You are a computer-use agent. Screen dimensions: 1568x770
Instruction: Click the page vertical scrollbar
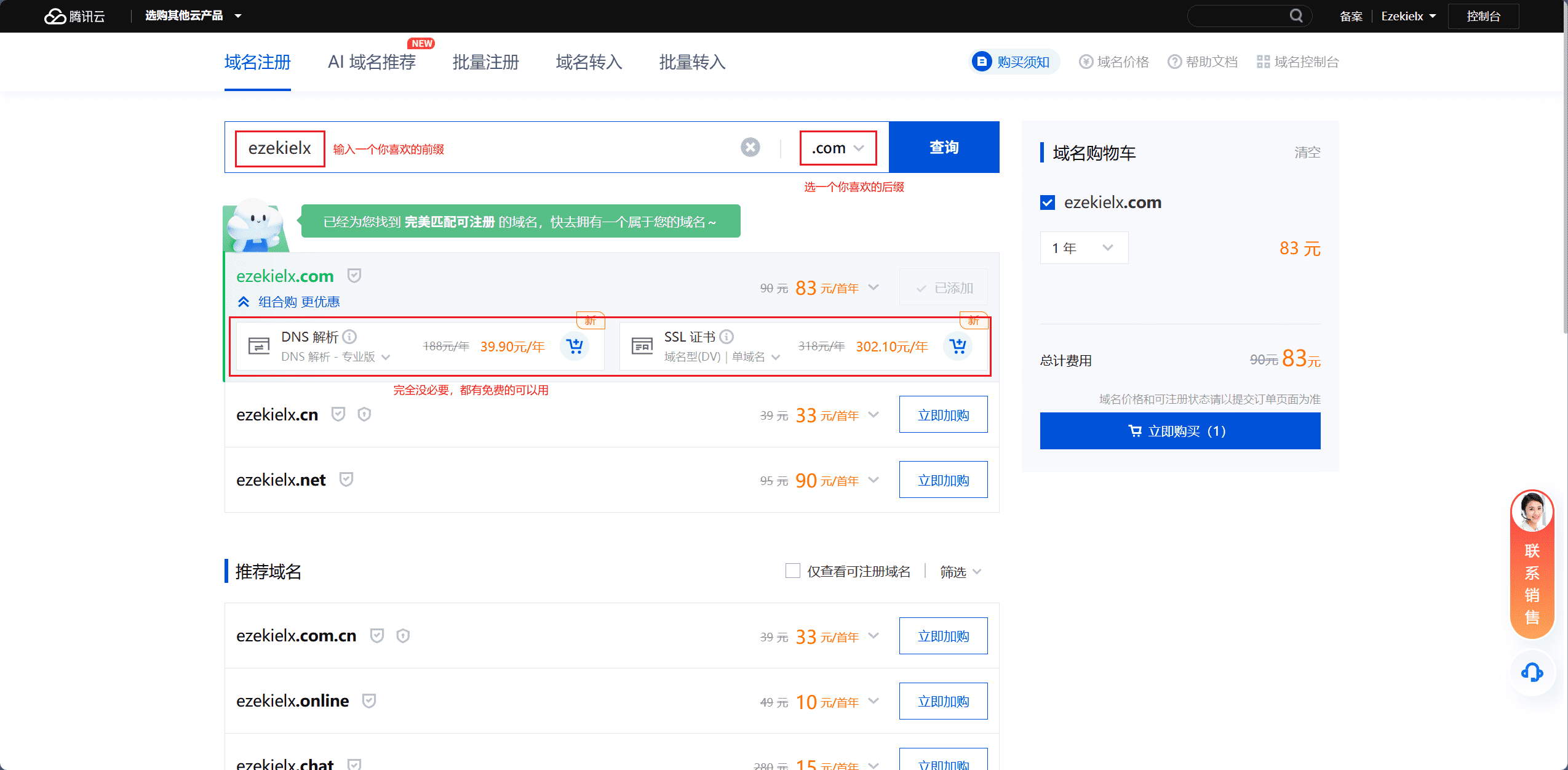tap(1564, 185)
